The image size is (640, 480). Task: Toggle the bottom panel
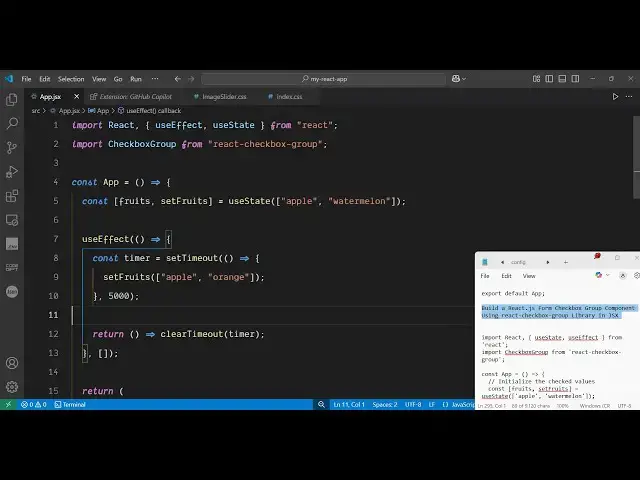[562, 79]
